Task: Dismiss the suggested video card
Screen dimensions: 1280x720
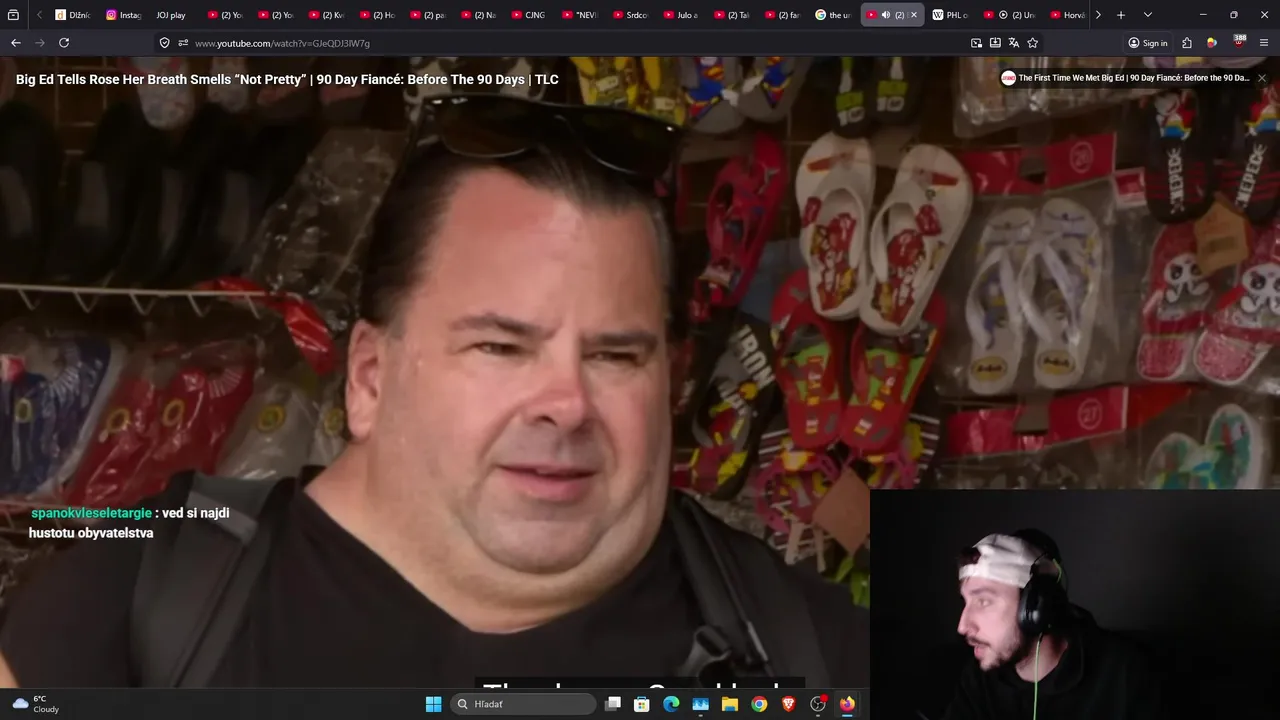Action: click(x=1261, y=78)
